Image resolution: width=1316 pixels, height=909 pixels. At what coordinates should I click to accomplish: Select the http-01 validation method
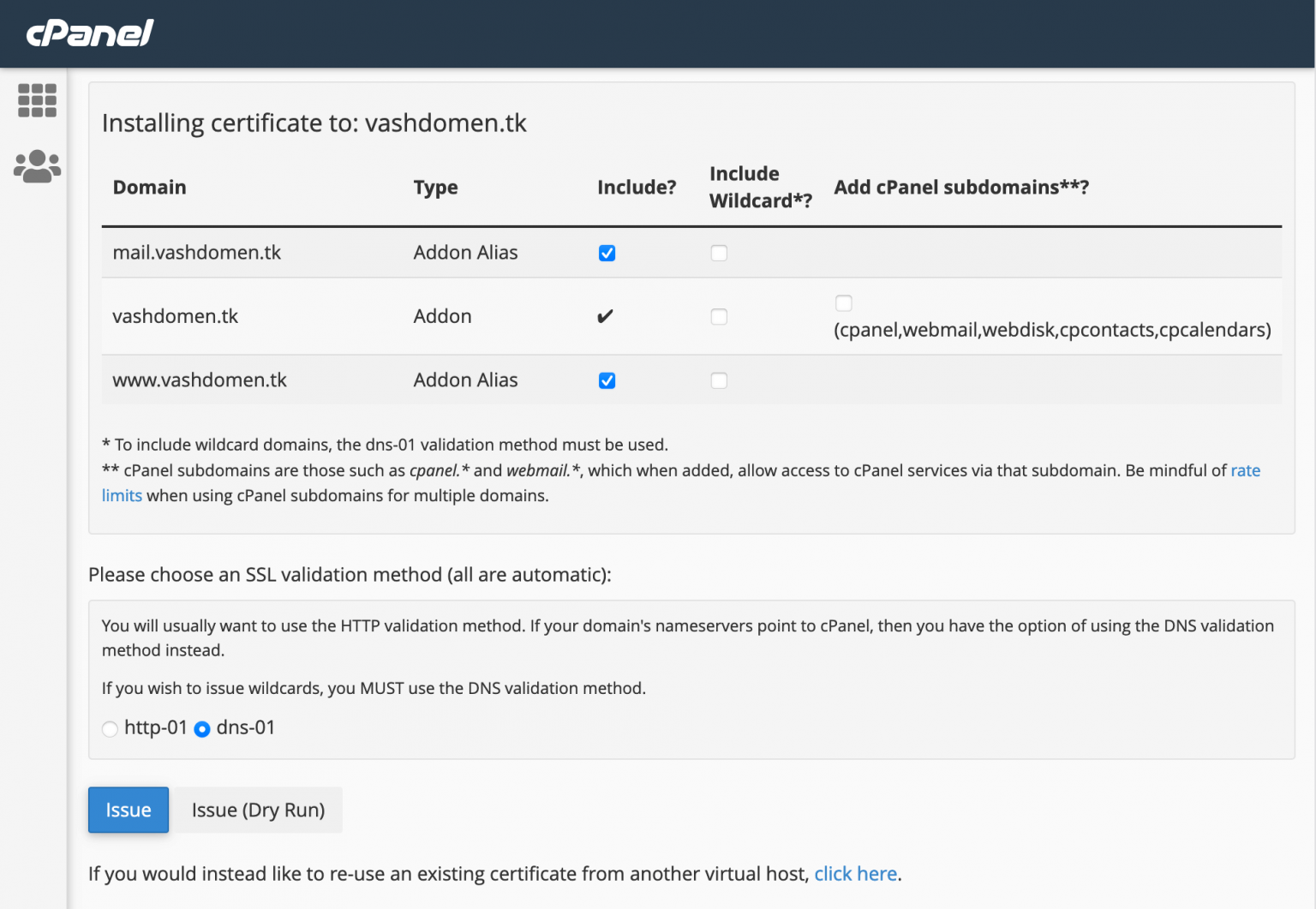point(110,729)
